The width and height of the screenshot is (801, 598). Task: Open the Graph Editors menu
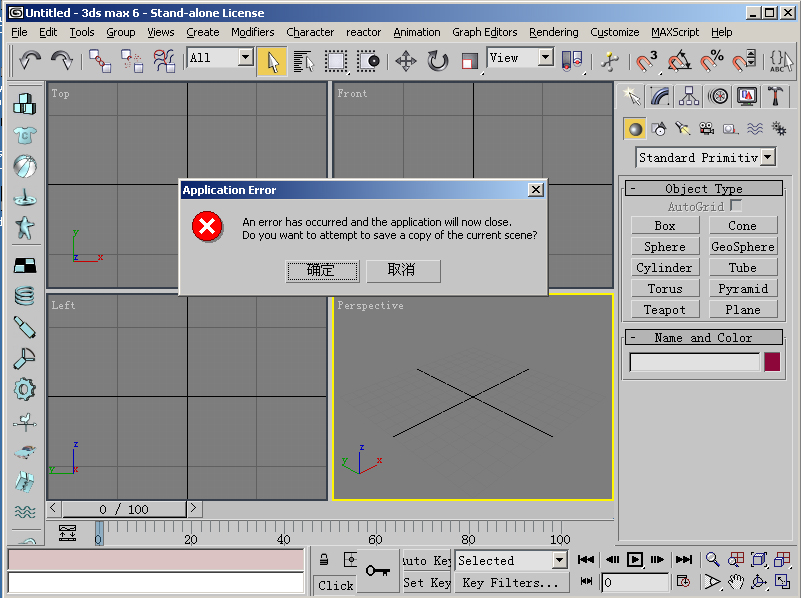[484, 32]
